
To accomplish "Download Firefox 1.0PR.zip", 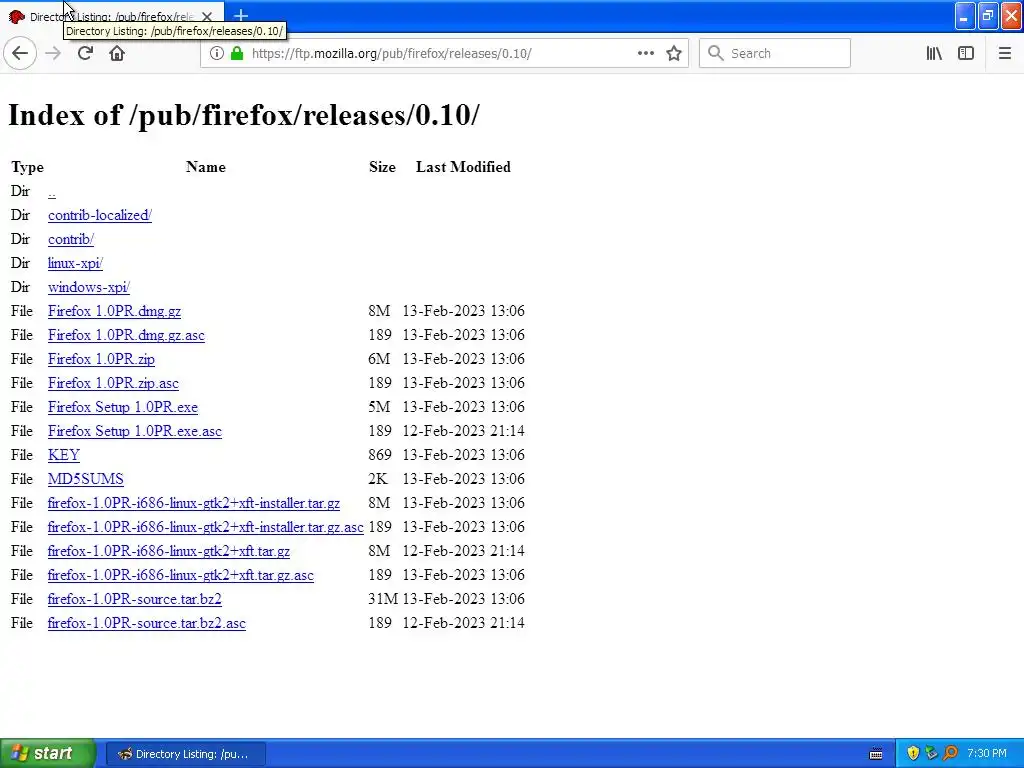I will (101, 359).
